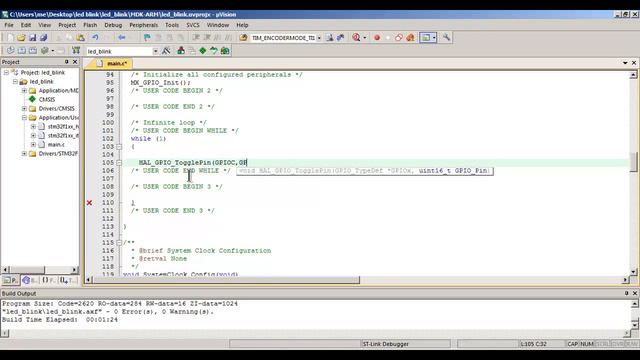Viewport: 640px width, 360px height.
Task: Close the Project panel
Action: tap(75, 62)
